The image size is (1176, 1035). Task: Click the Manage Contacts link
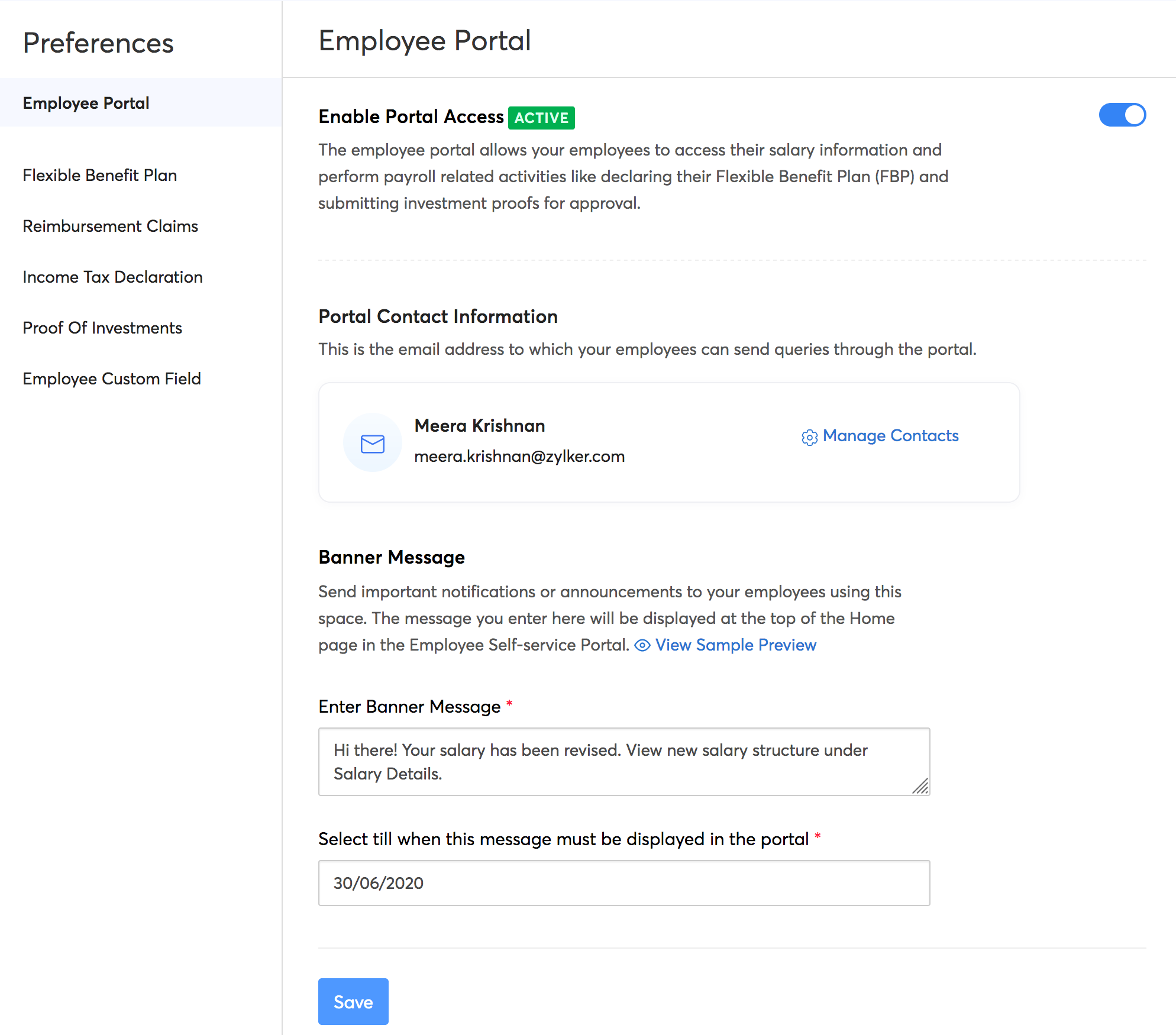coord(890,436)
